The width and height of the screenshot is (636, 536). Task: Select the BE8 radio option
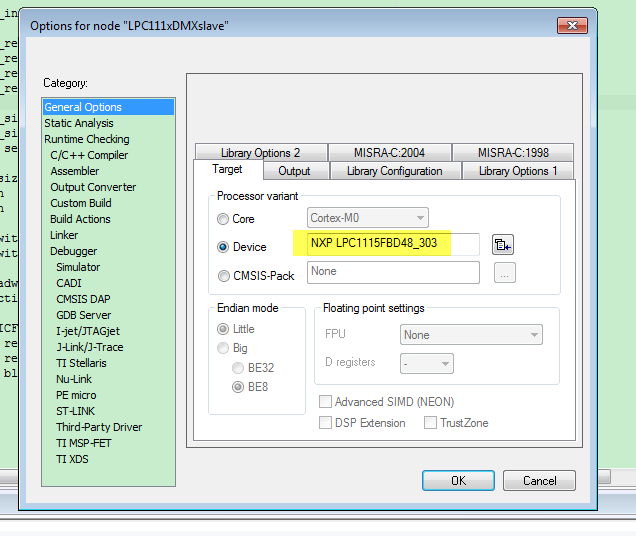[x=238, y=387]
